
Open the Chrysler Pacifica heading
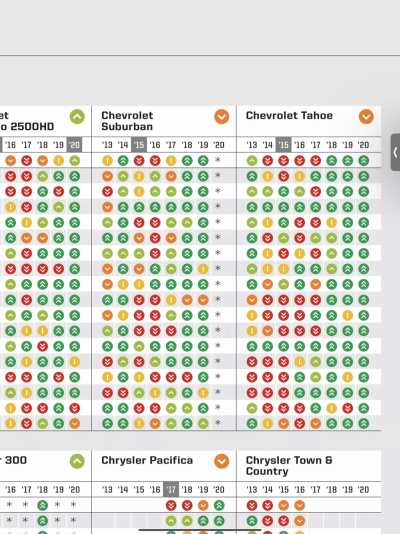coord(147,460)
